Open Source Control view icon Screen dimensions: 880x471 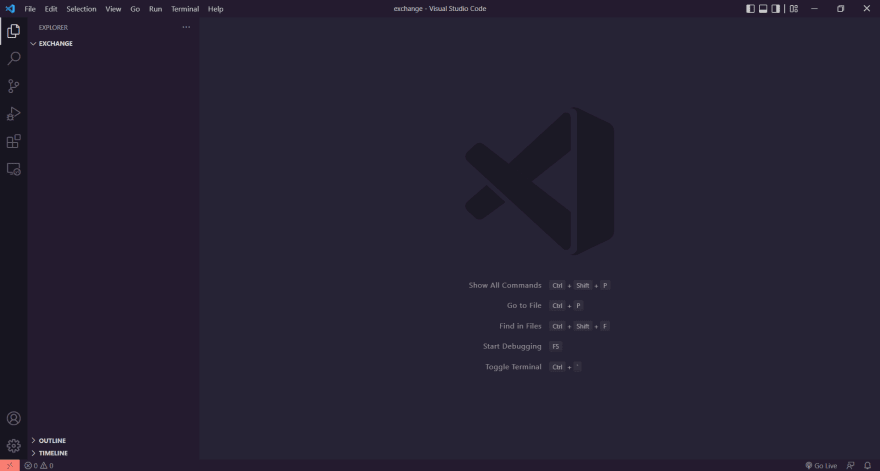point(13,86)
